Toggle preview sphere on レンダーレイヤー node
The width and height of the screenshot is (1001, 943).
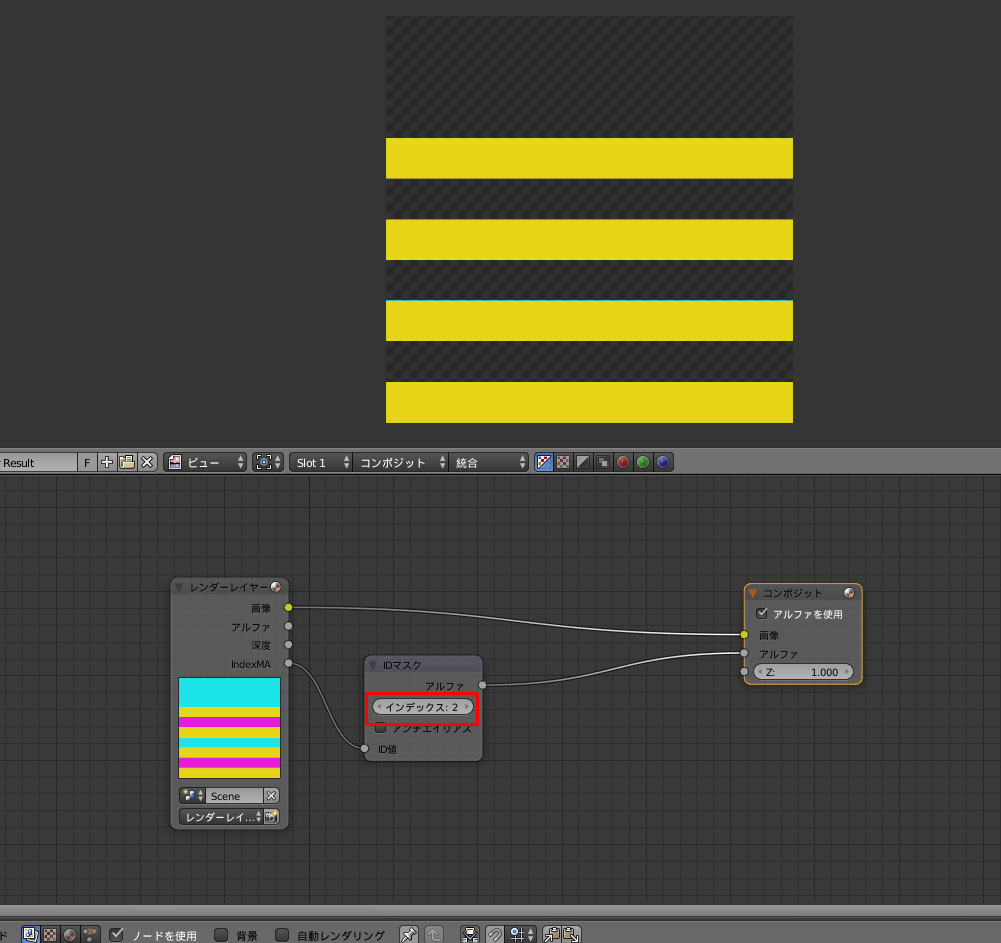coord(276,587)
